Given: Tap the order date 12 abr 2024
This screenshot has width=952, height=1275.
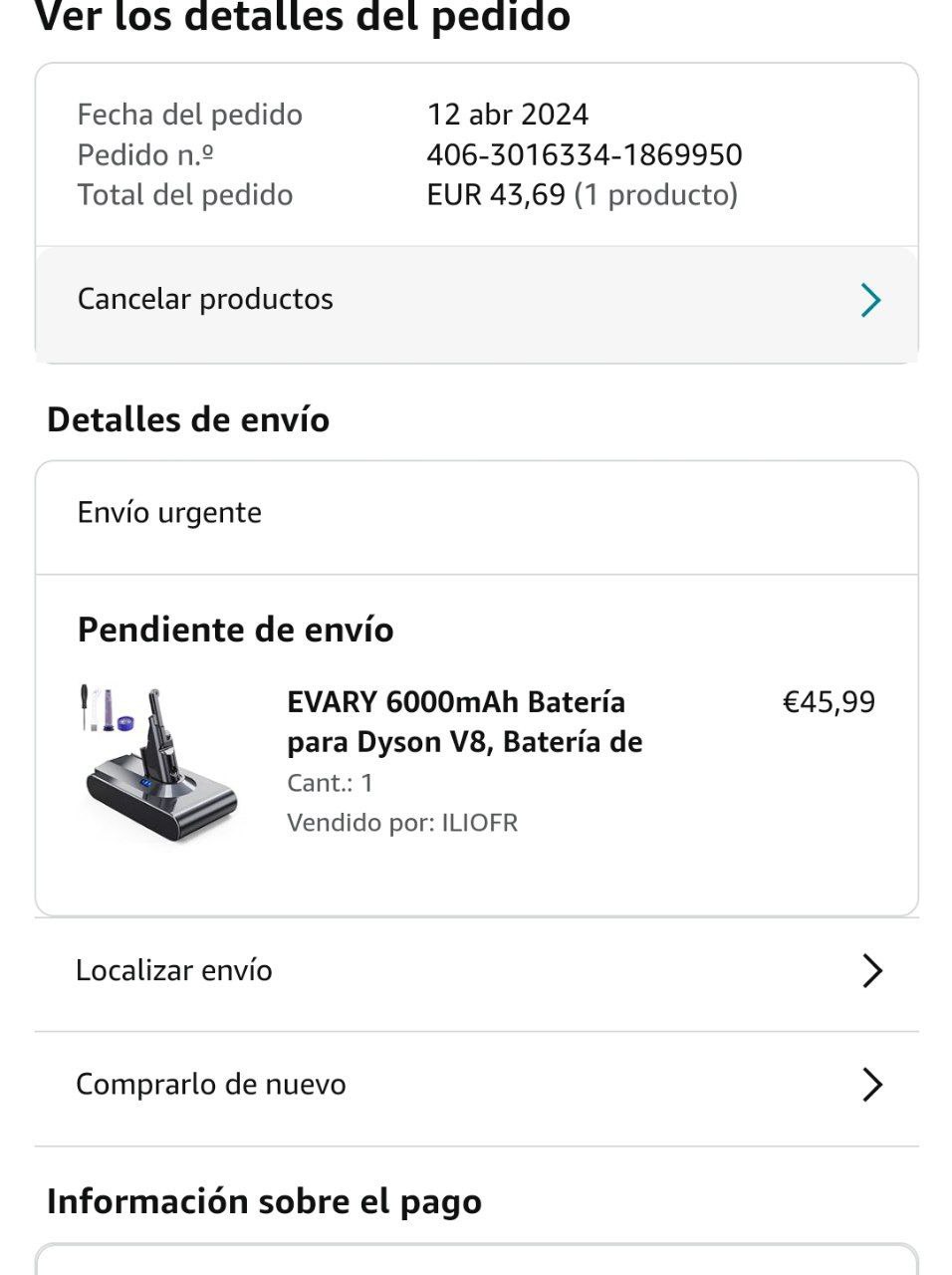Looking at the screenshot, I should [508, 115].
